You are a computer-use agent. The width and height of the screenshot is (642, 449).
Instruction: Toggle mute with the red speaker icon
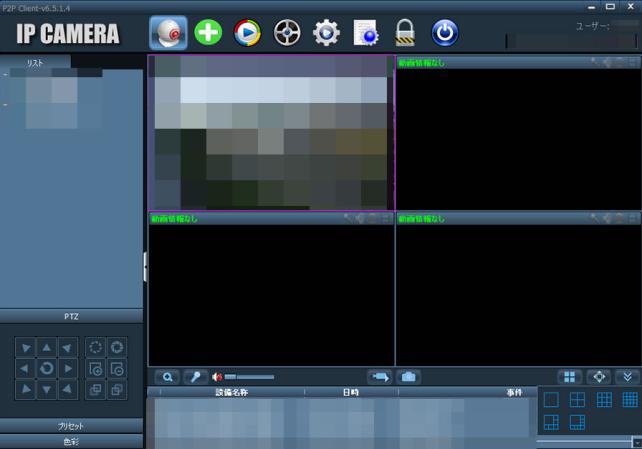[217, 377]
